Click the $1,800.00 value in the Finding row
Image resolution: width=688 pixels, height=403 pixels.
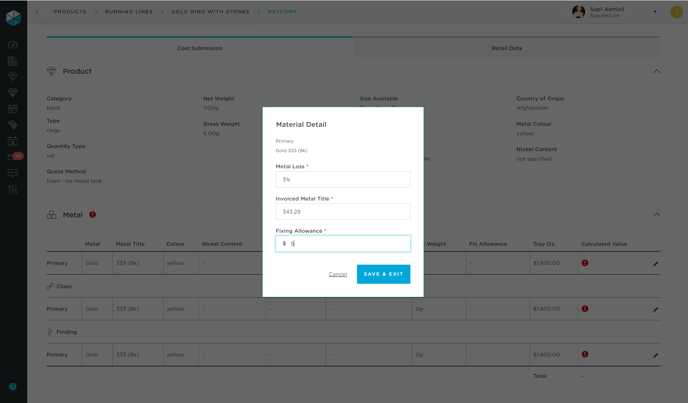coord(547,354)
